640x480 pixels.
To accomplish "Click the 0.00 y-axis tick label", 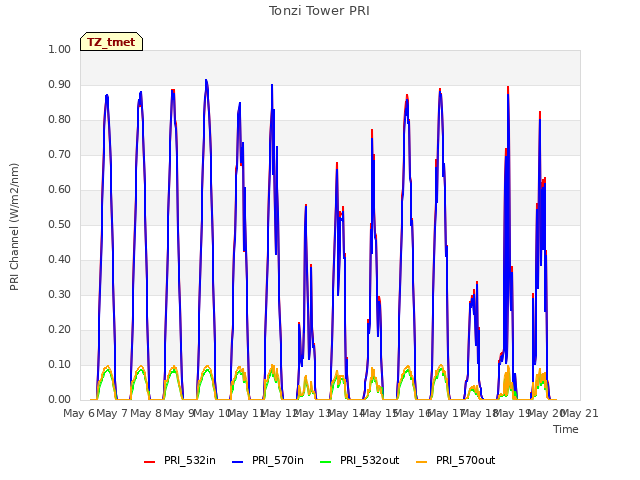I will coord(60,400).
